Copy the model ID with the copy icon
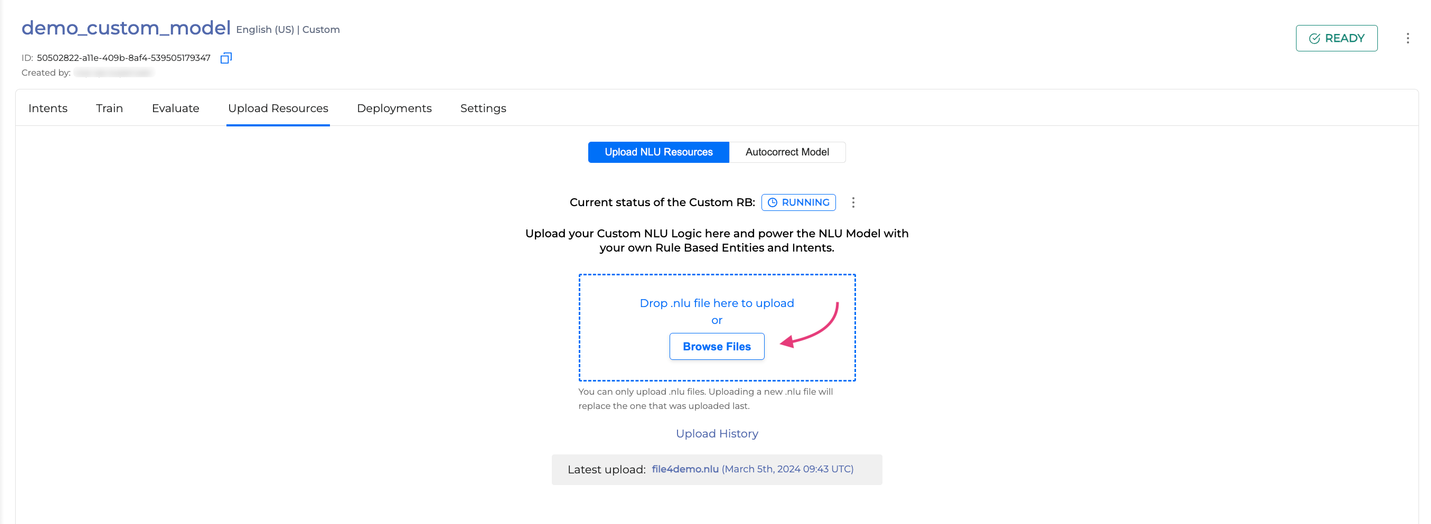This screenshot has height=524, width=1431. point(226,58)
